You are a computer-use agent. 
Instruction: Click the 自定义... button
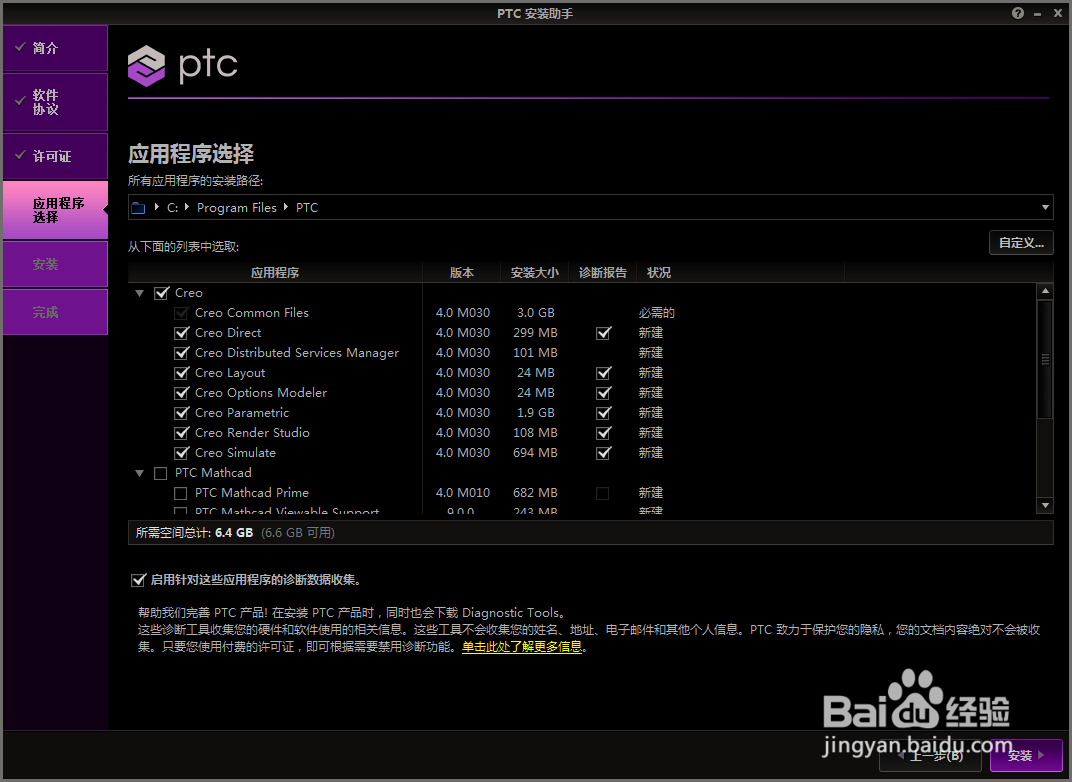pos(1021,243)
